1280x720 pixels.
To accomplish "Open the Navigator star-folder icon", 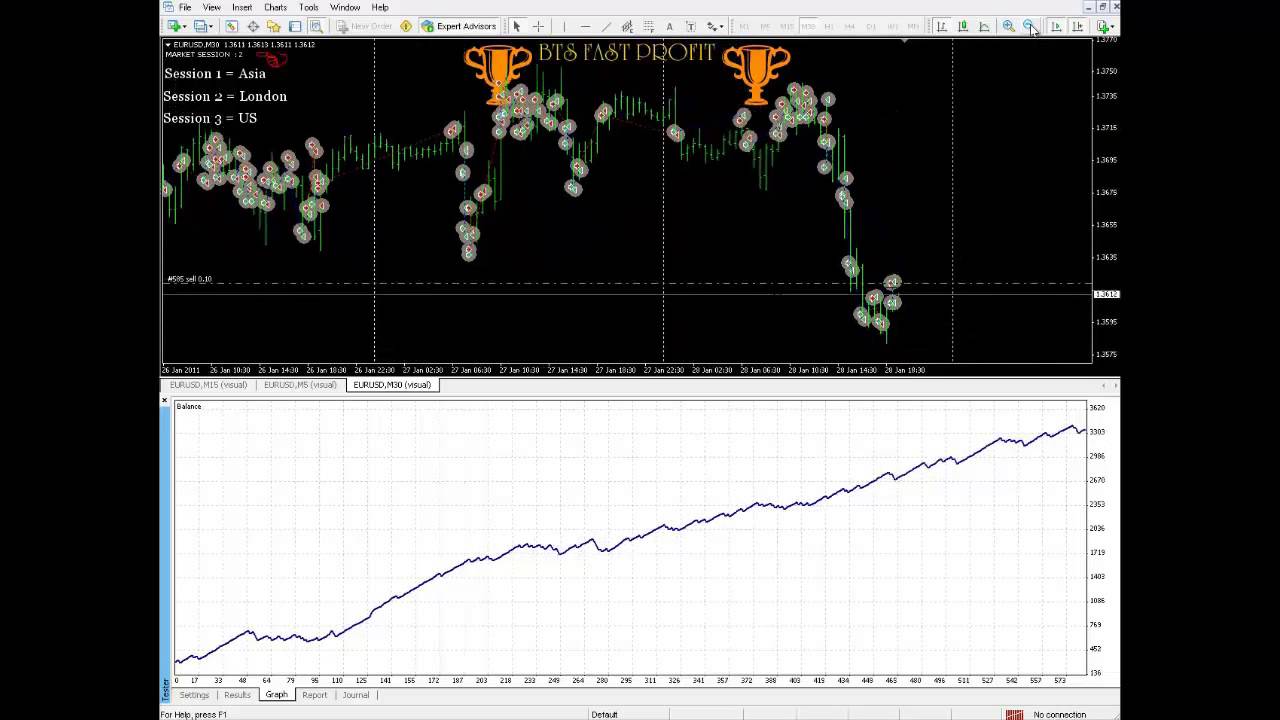I will click(273, 26).
